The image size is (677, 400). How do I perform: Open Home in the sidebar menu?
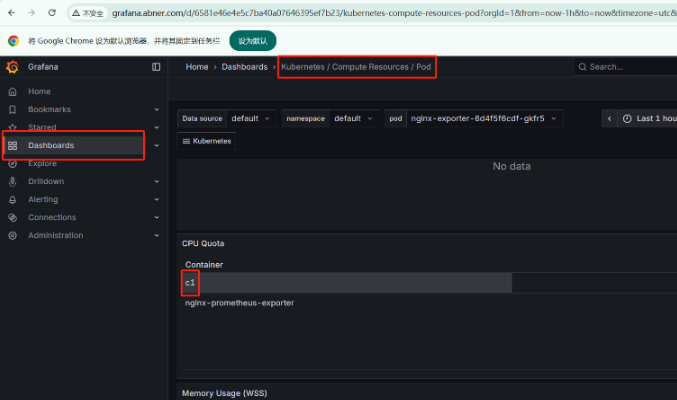pyautogui.click(x=39, y=92)
